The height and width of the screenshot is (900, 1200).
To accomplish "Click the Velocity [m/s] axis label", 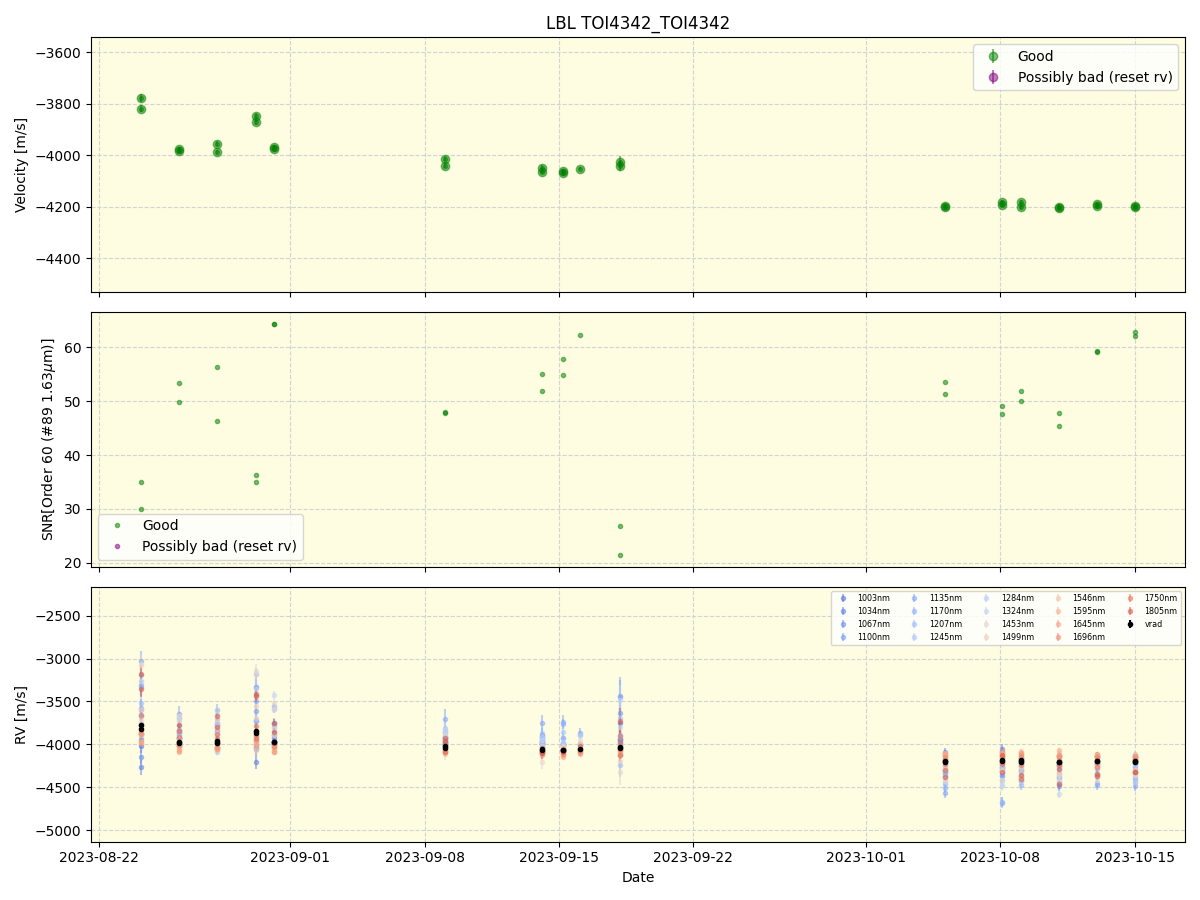I will pyautogui.click(x=21, y=165).
